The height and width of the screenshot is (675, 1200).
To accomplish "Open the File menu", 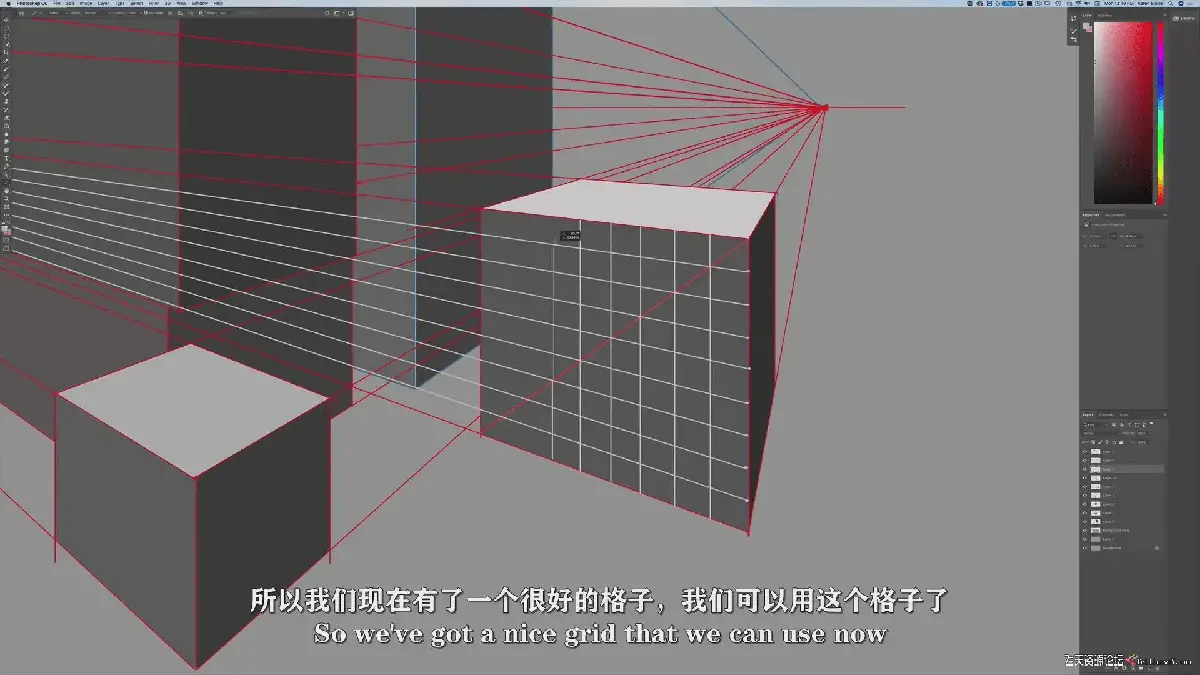I will point(57,4).
